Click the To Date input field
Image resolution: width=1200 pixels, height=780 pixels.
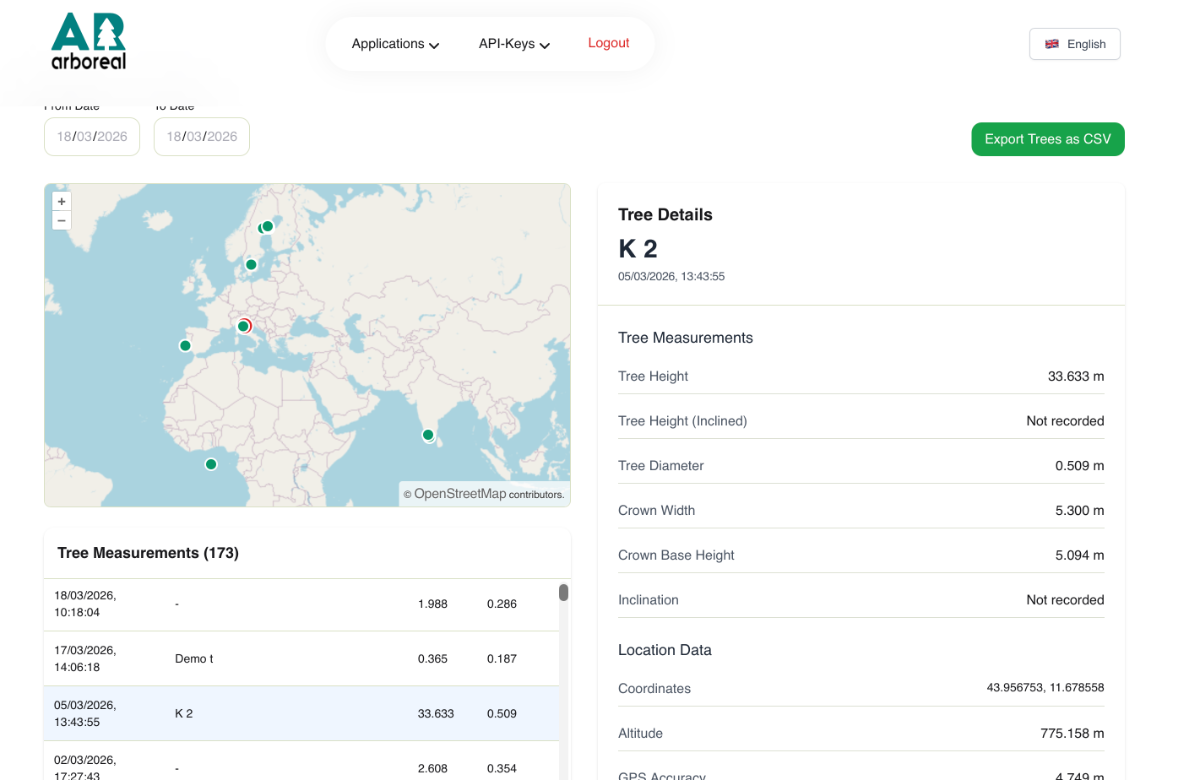[x=202, y=137]
